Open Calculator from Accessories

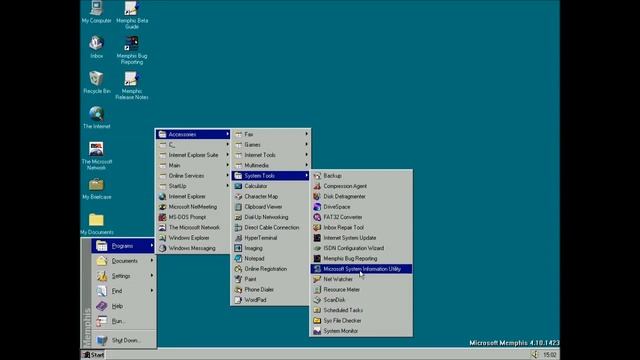pos(271,186)
